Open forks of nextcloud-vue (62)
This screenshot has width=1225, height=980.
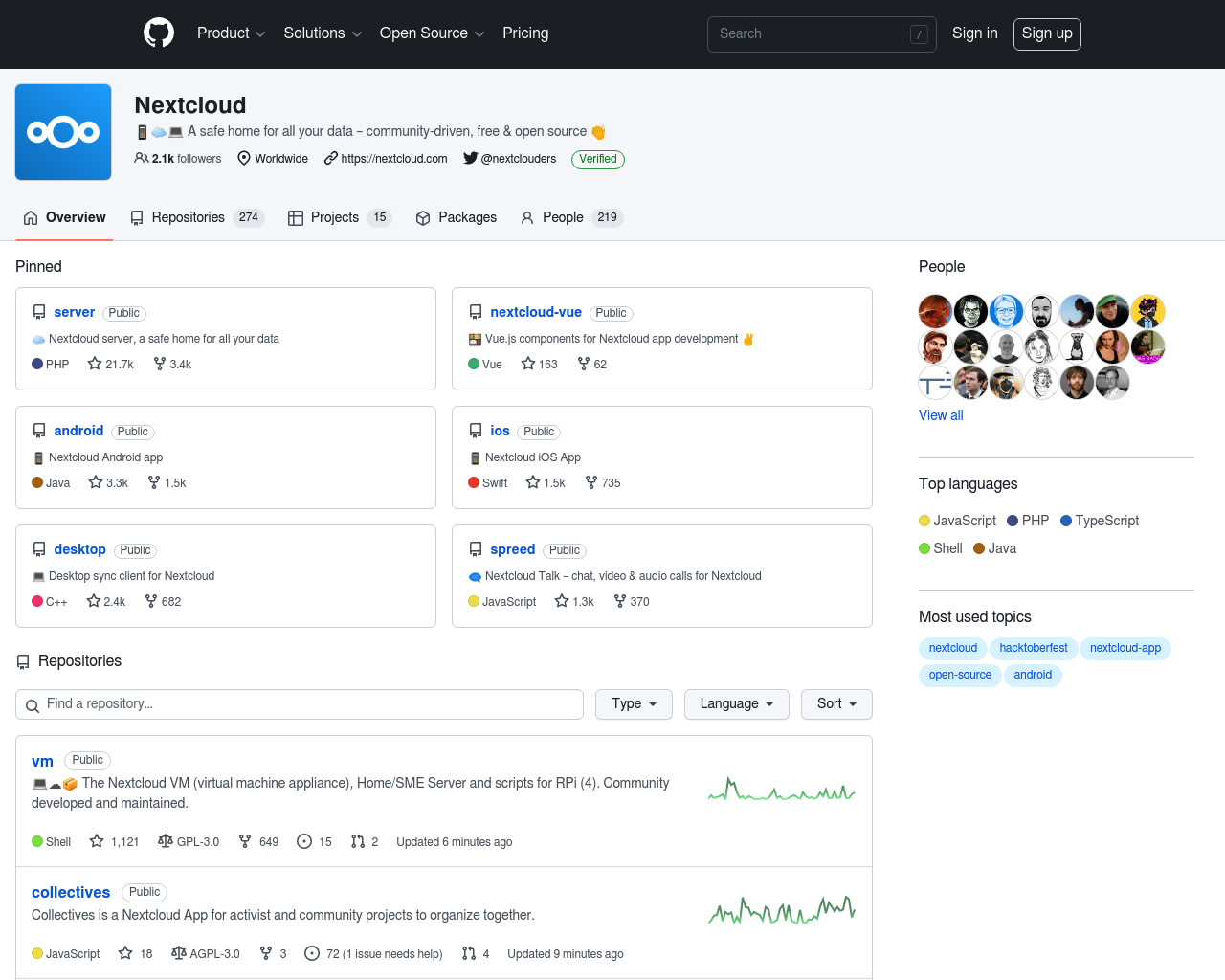(x=592, y=365)
